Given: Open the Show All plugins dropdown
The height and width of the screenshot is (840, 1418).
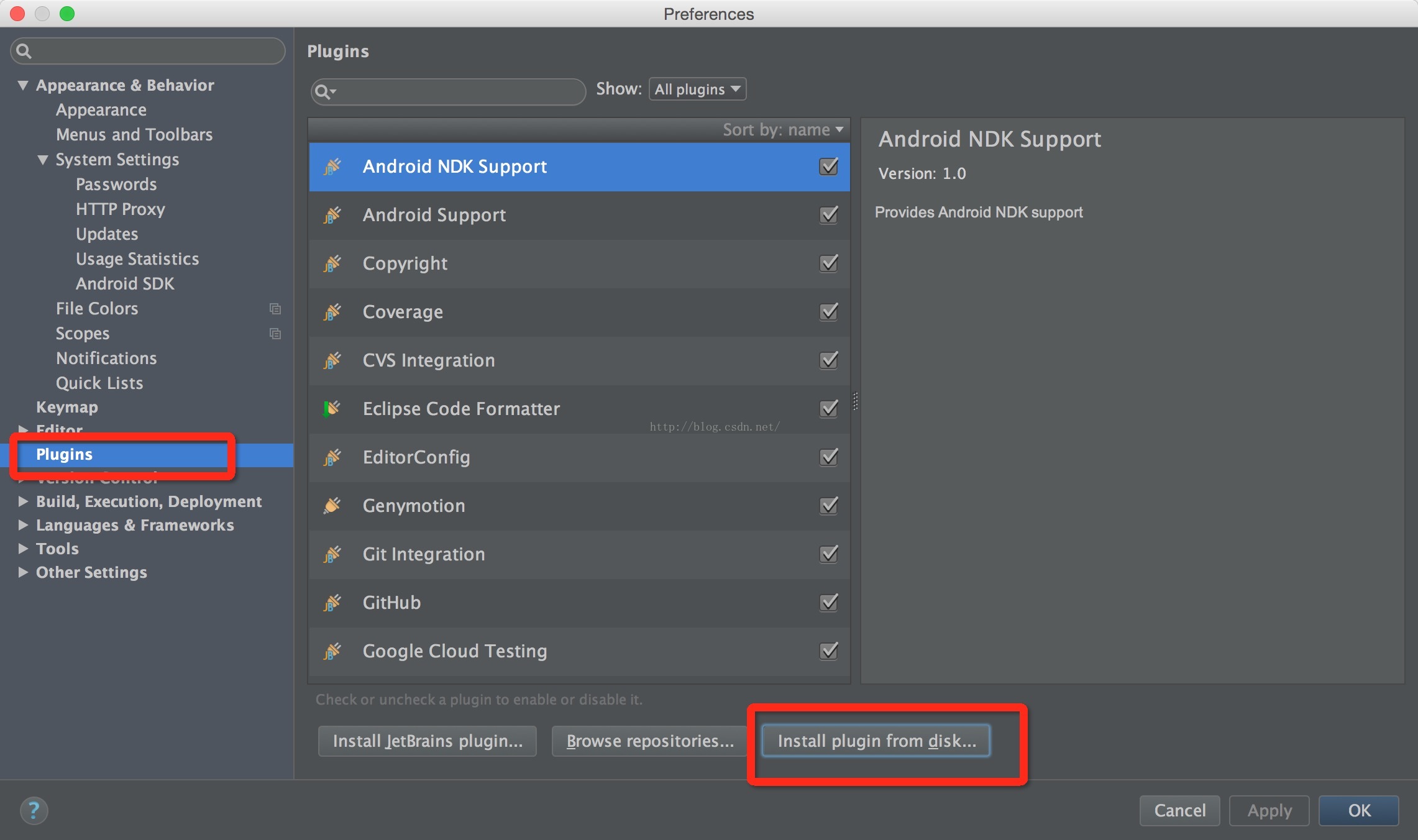Looking at the screenshot, I should click(x=697, y=89).
